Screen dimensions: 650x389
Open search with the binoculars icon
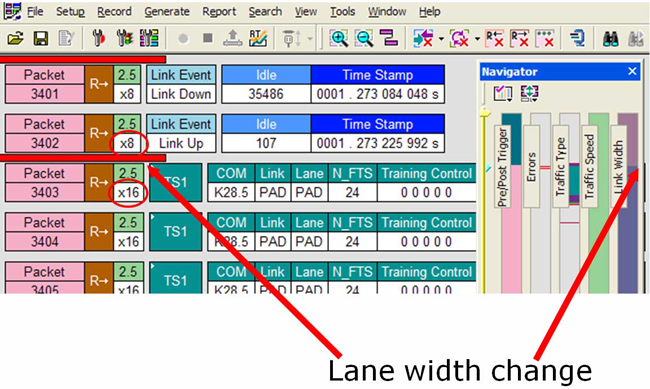click(610, 39)
